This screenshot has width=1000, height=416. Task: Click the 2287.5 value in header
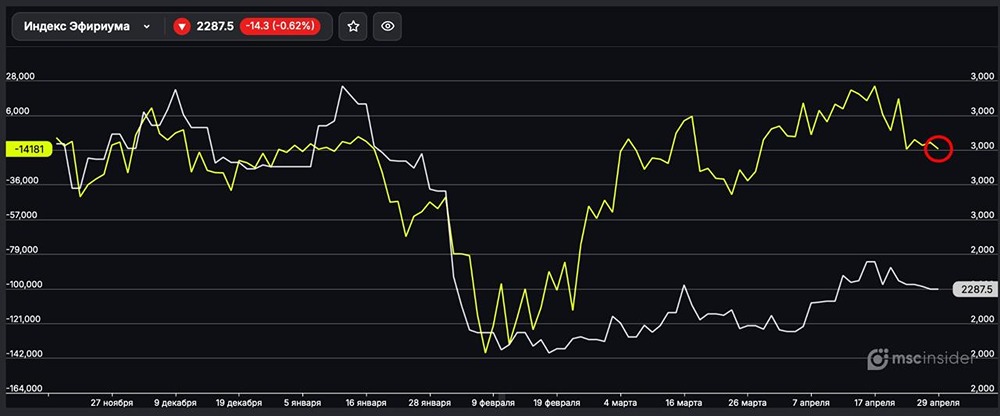click(215, 26)
